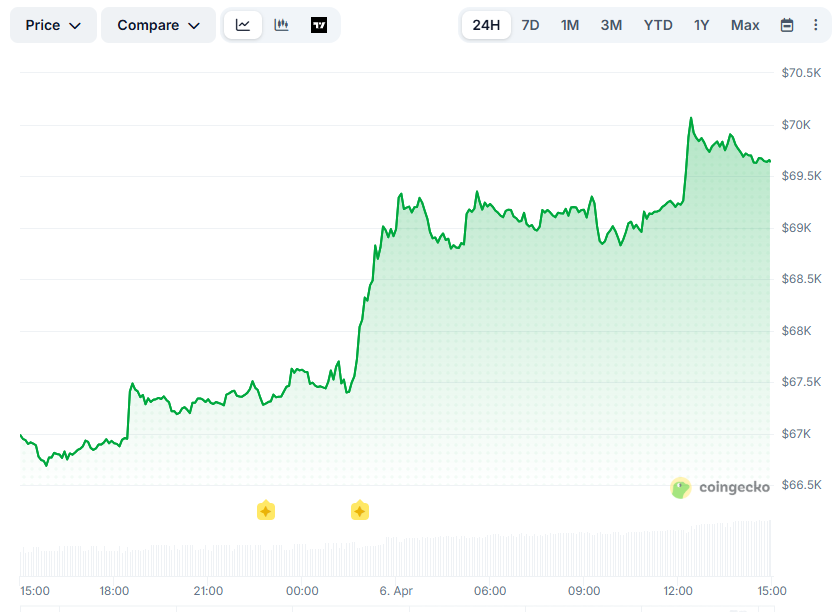This screenshot has width=832, height=612.
Task: Open the Compare dropdown
Action: [158, 24]
